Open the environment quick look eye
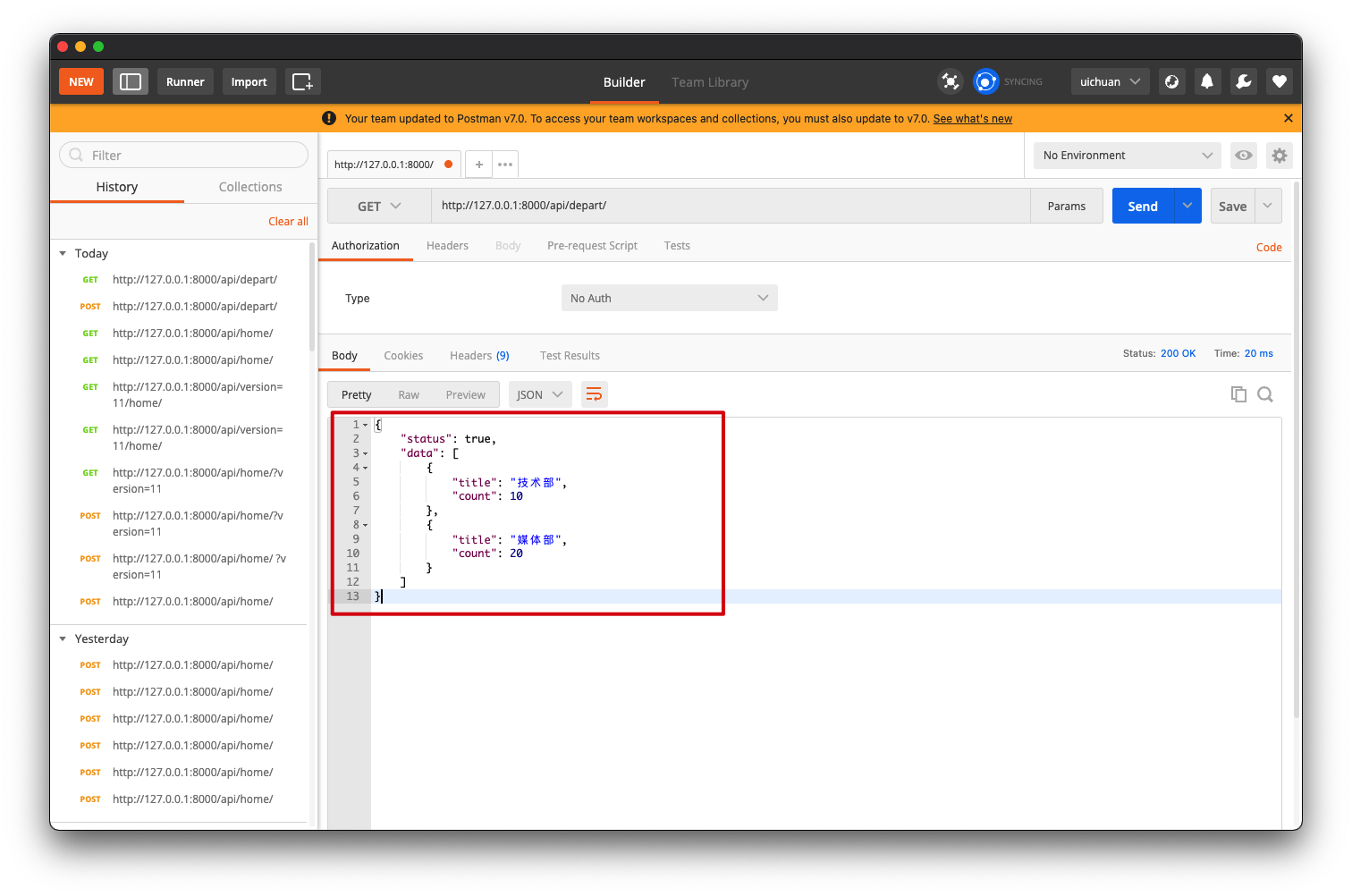Viewport: 1352px width, 896px height. tap(1243, 156)
